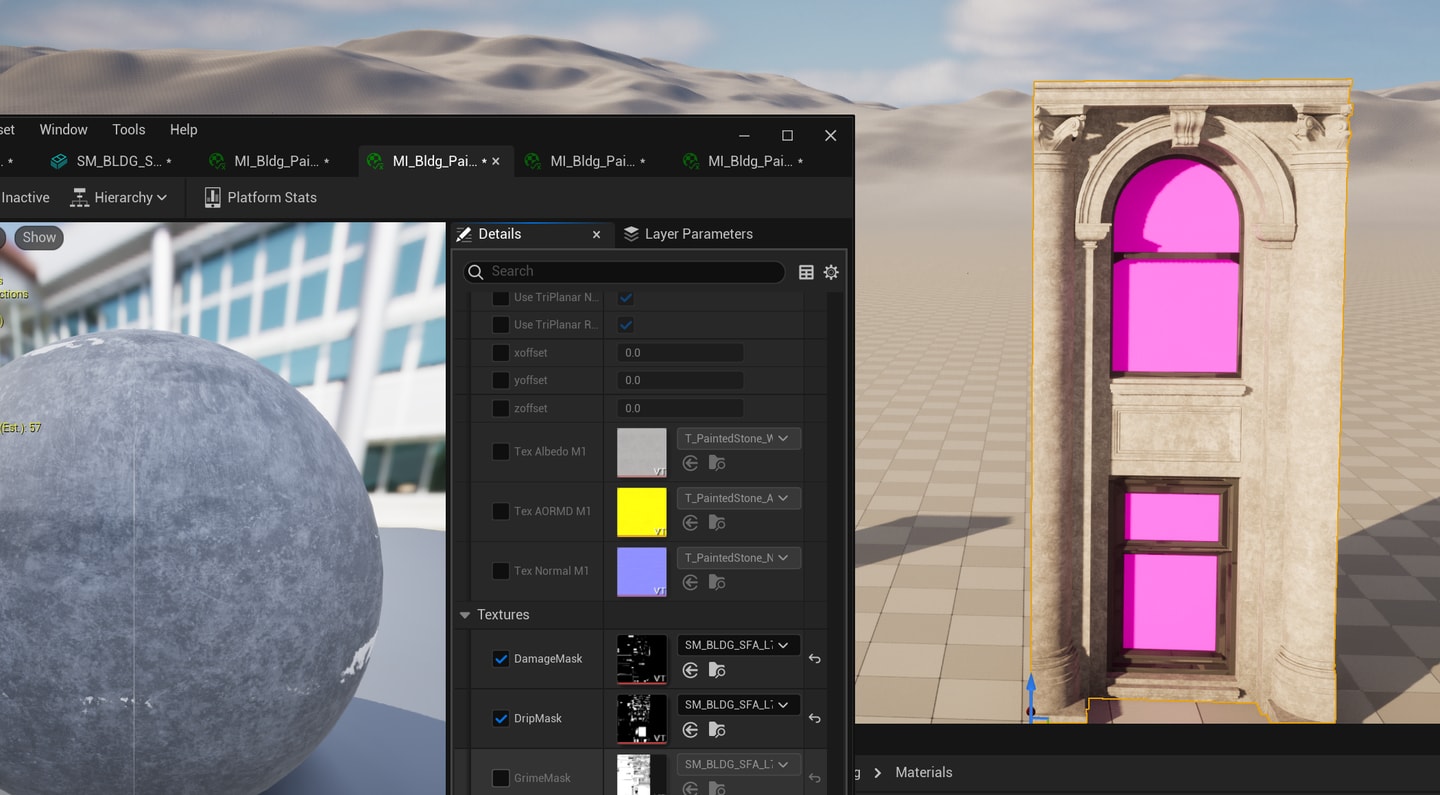Click the Platform Stats icon
This screenshot has width=1440, height=795.
[212, 197]
